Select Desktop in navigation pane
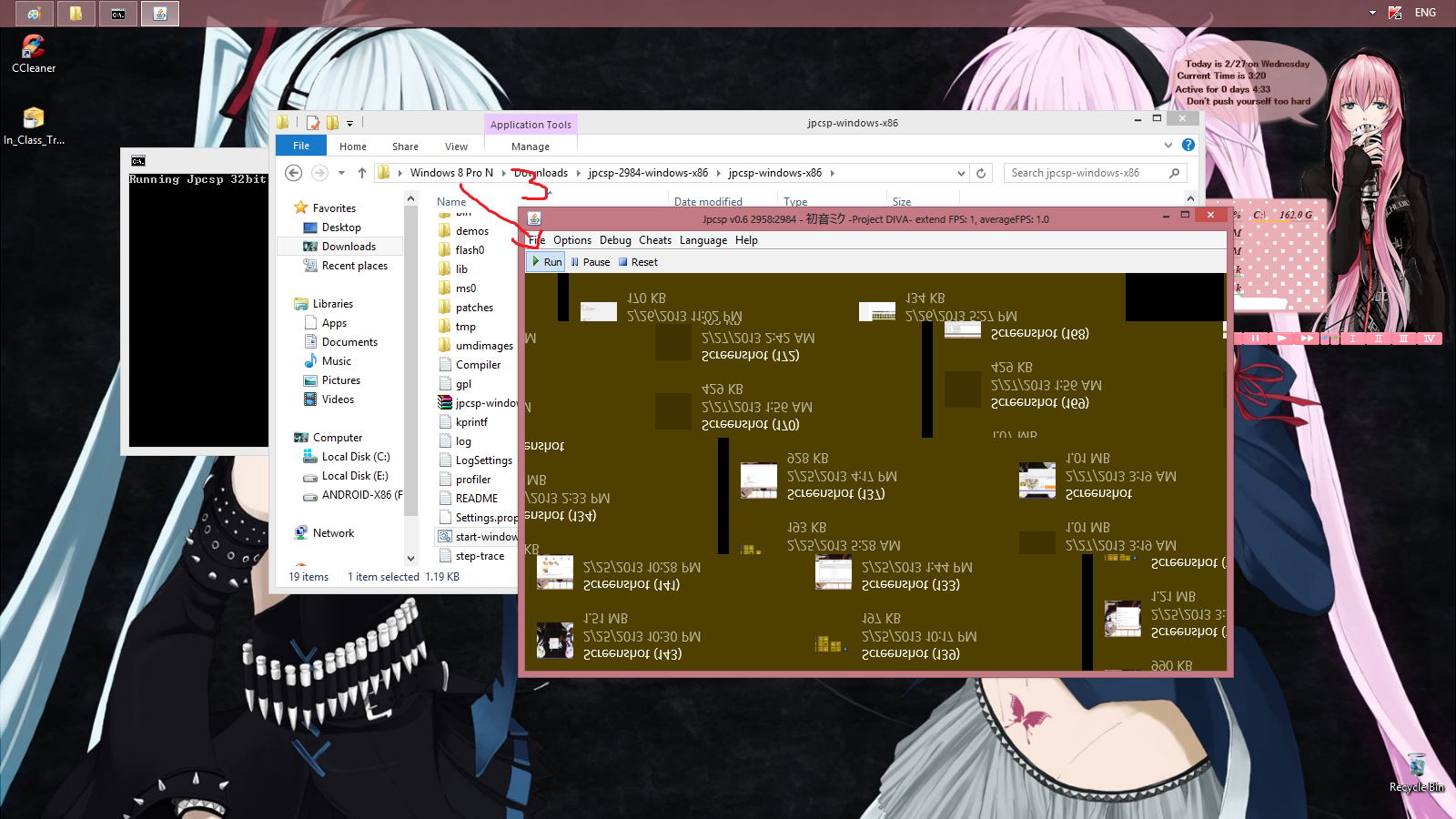Image resolution: width=1456 pixels, height=819 pixels. tap(341, 227)
